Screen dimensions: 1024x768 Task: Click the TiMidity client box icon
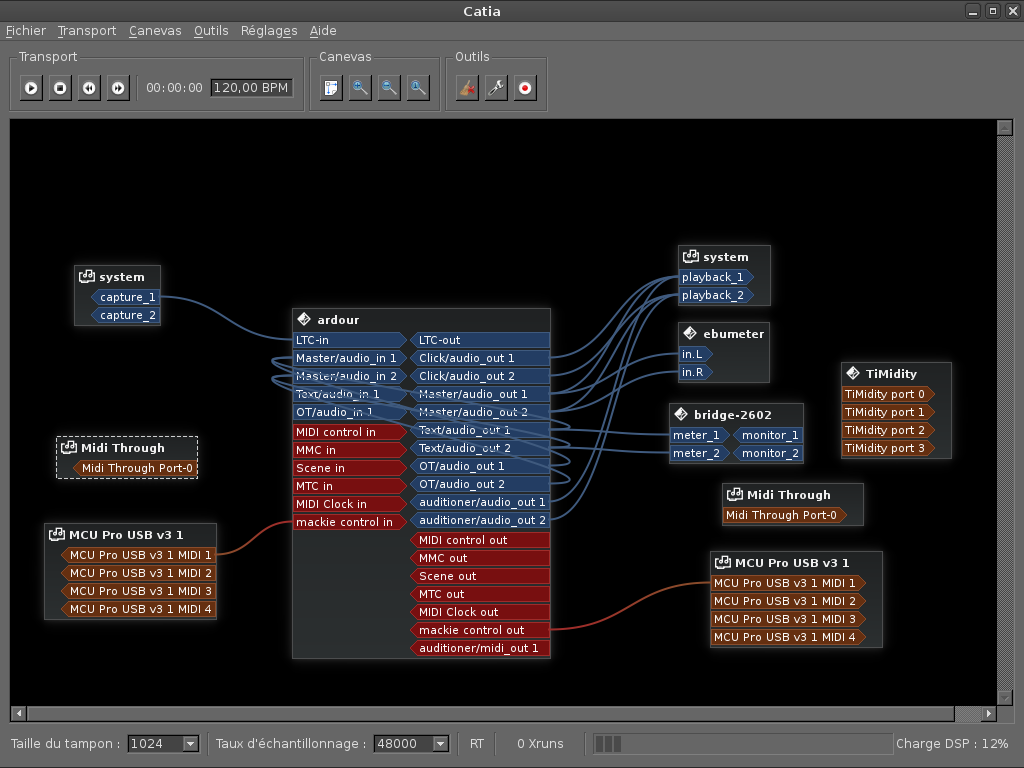tap(852, 373)
